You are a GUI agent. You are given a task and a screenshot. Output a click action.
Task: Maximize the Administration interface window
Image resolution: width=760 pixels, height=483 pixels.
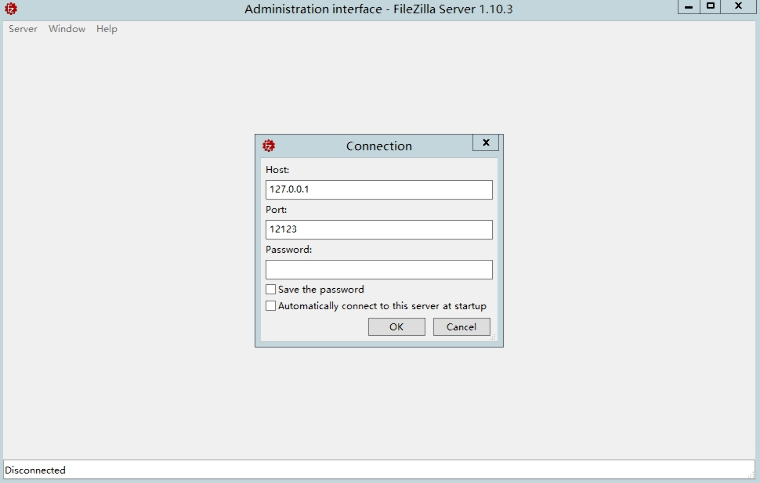point(710,6)
